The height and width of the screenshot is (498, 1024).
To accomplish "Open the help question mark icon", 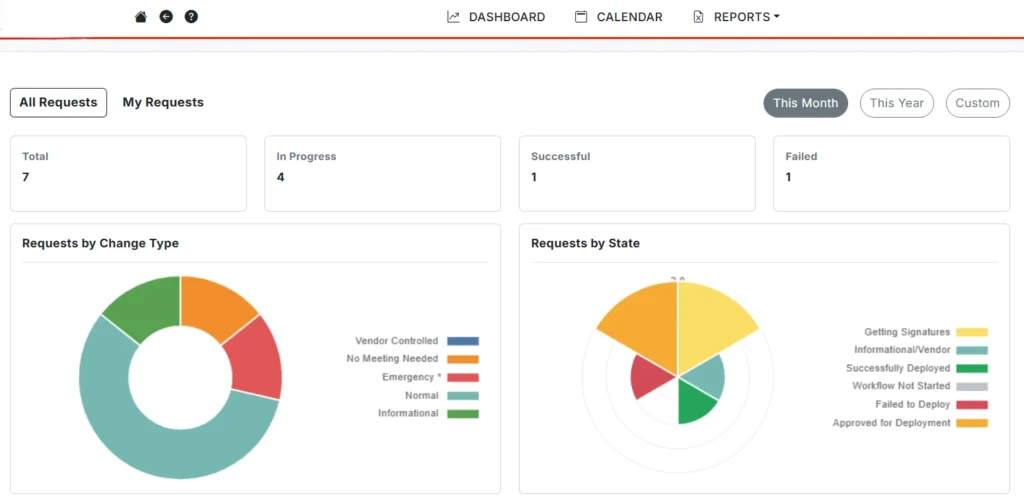I will coord(191,17).
